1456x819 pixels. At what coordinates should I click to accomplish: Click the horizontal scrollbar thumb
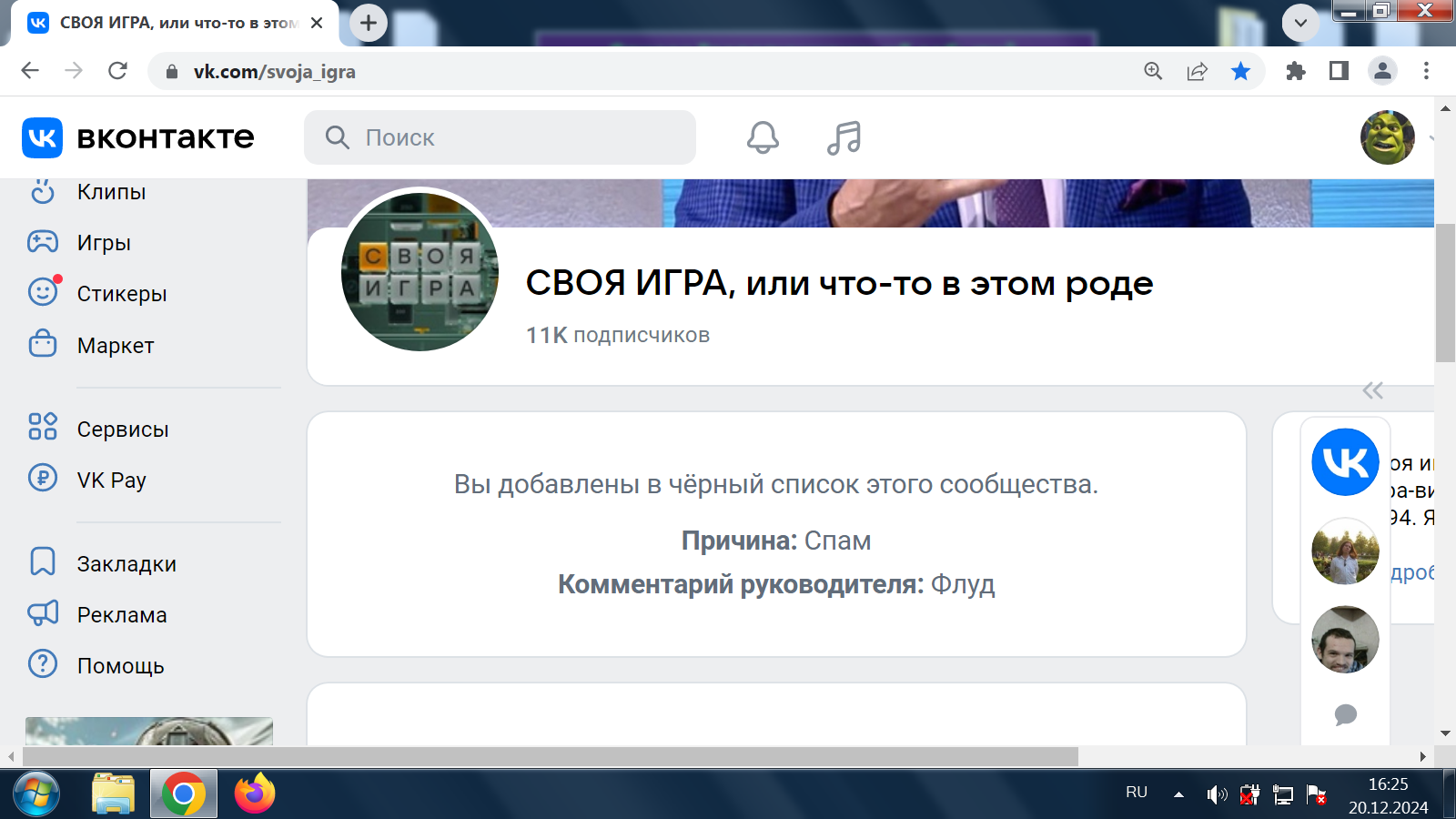pos(550,756)
